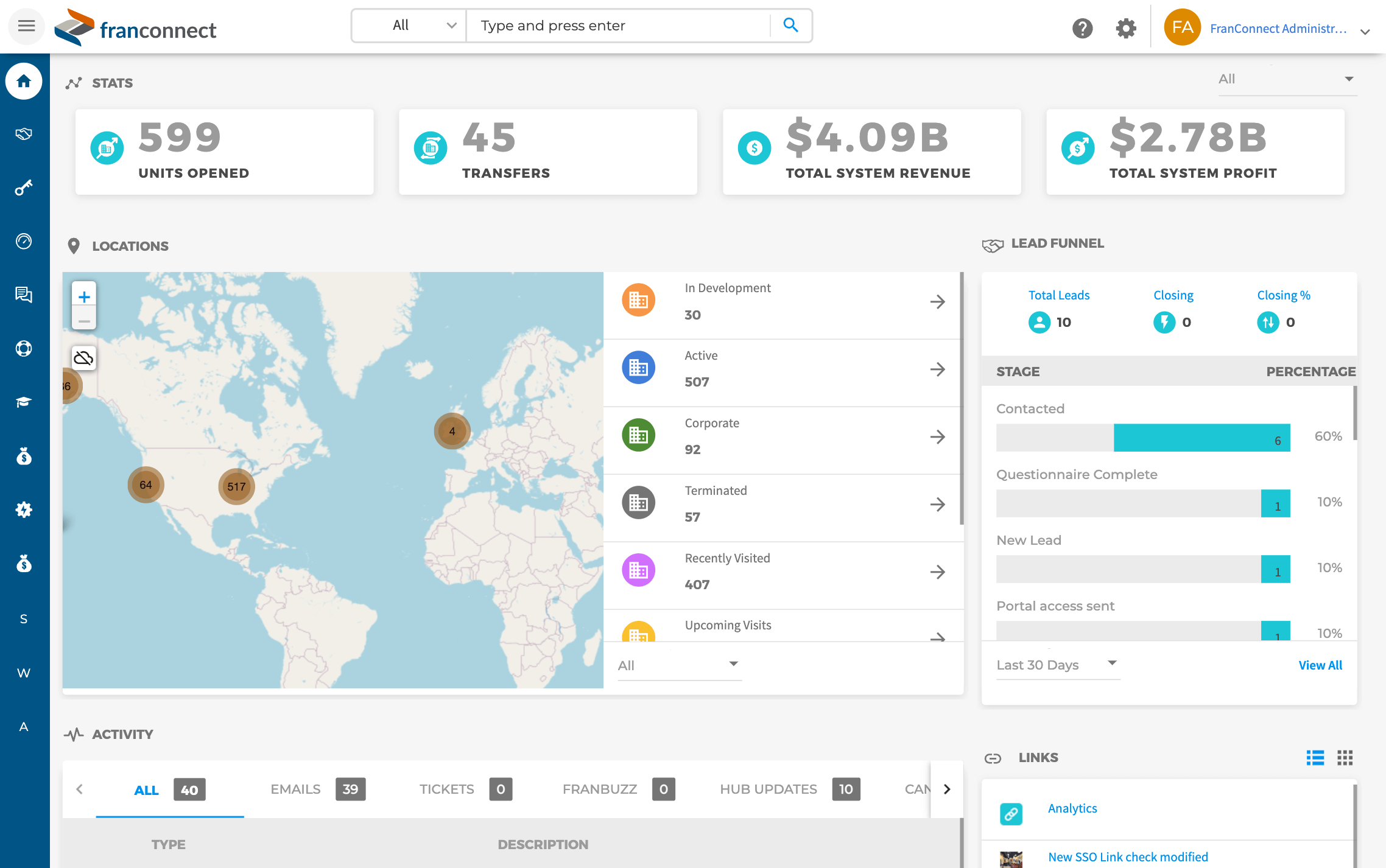Open the S sidebar item

24,619
